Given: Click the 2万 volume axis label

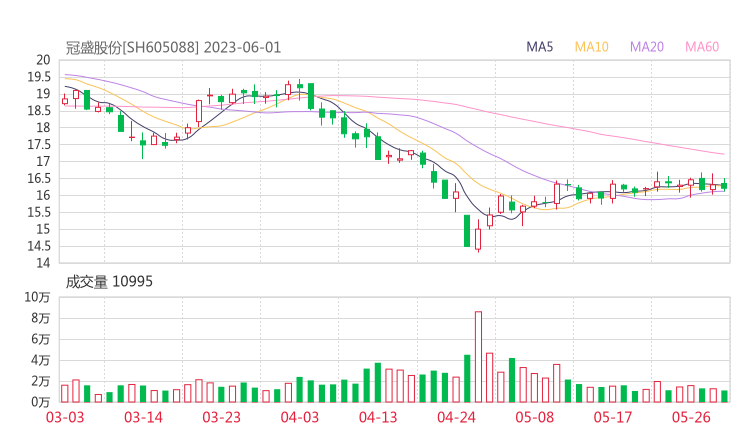Looking at the screenshot, I should [41, 381].
